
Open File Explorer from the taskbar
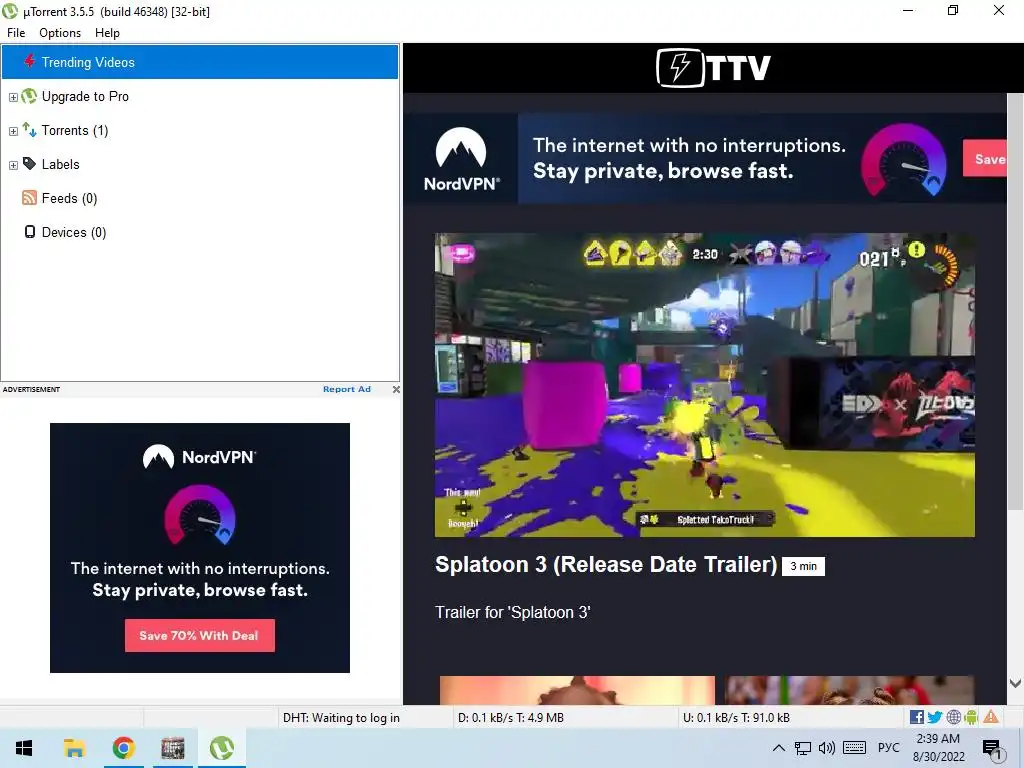[74, 748]
